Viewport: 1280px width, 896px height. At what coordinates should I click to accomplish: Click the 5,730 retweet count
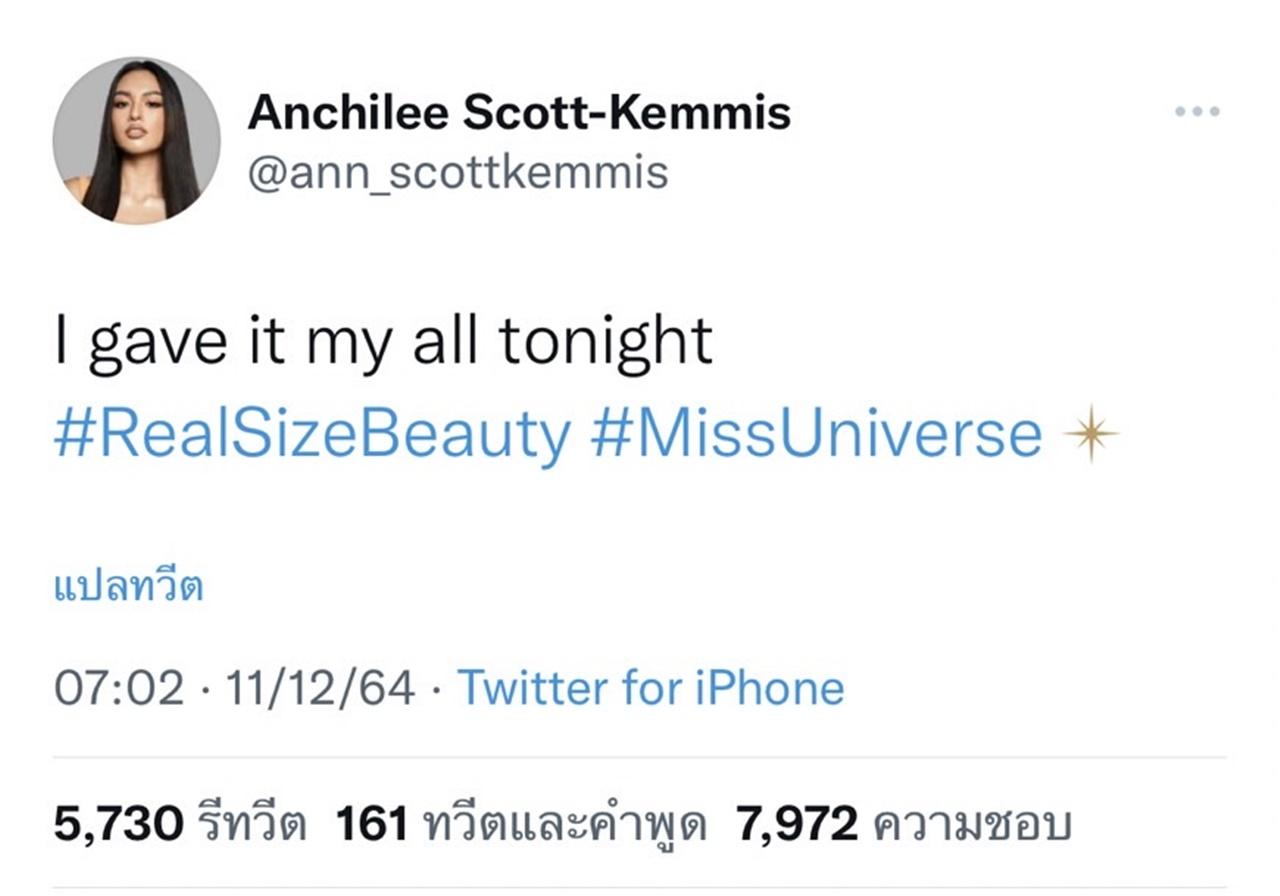point(118,825)
